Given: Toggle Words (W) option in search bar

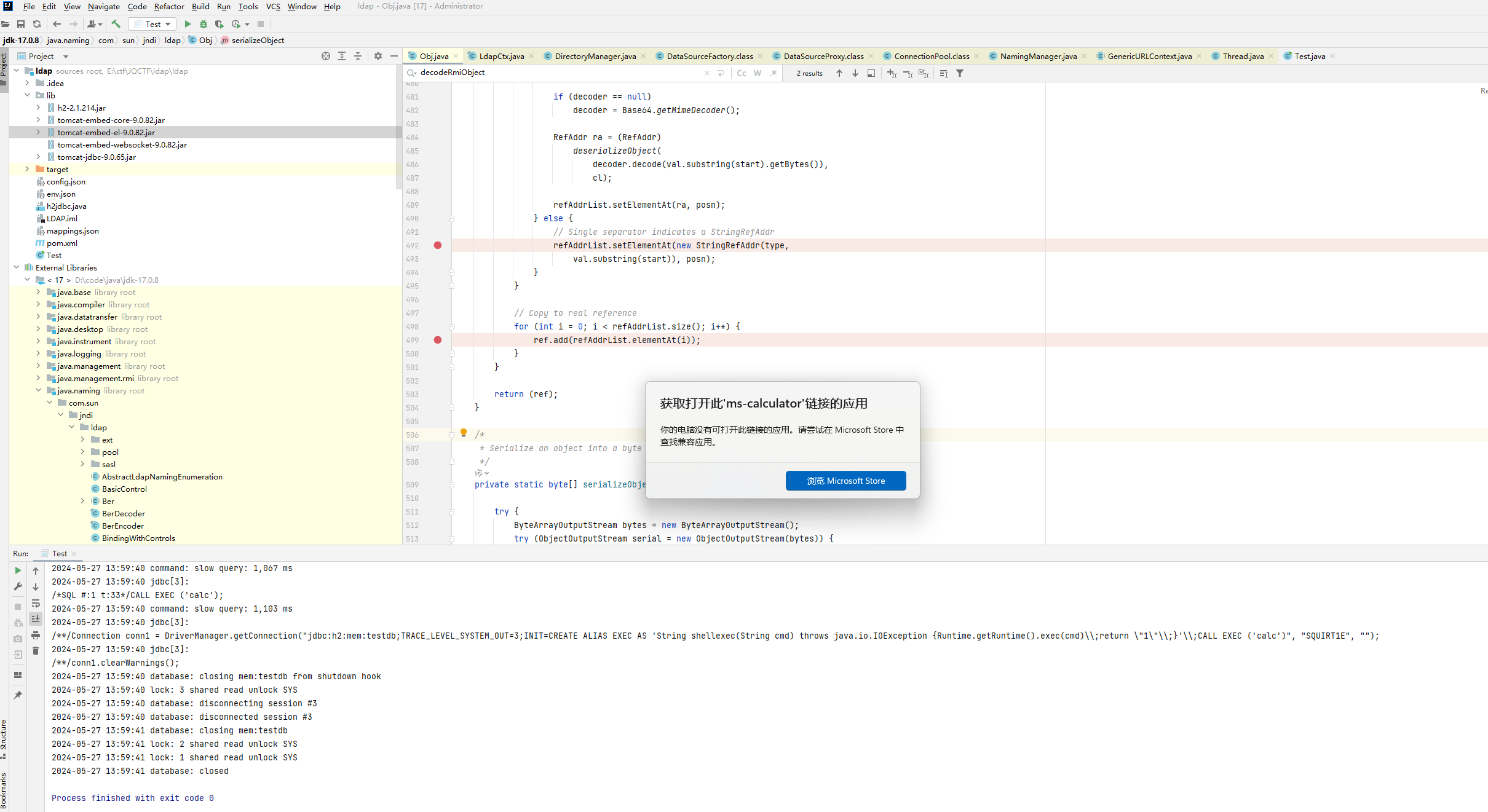Looking at the screenshot, I should click(758, 73).
